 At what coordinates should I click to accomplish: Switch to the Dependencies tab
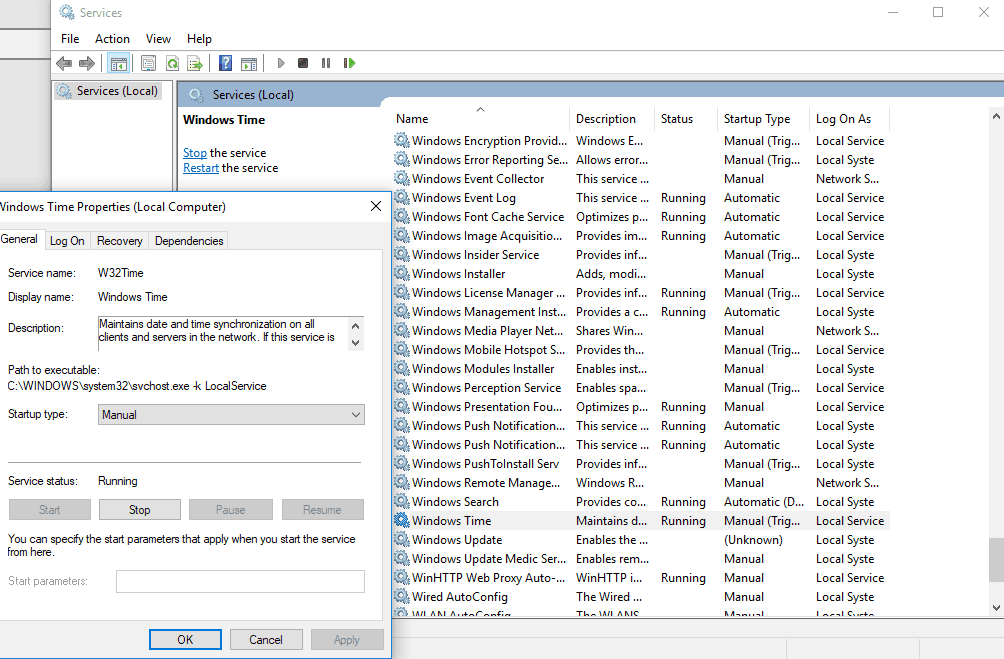[x=189, y=241]
